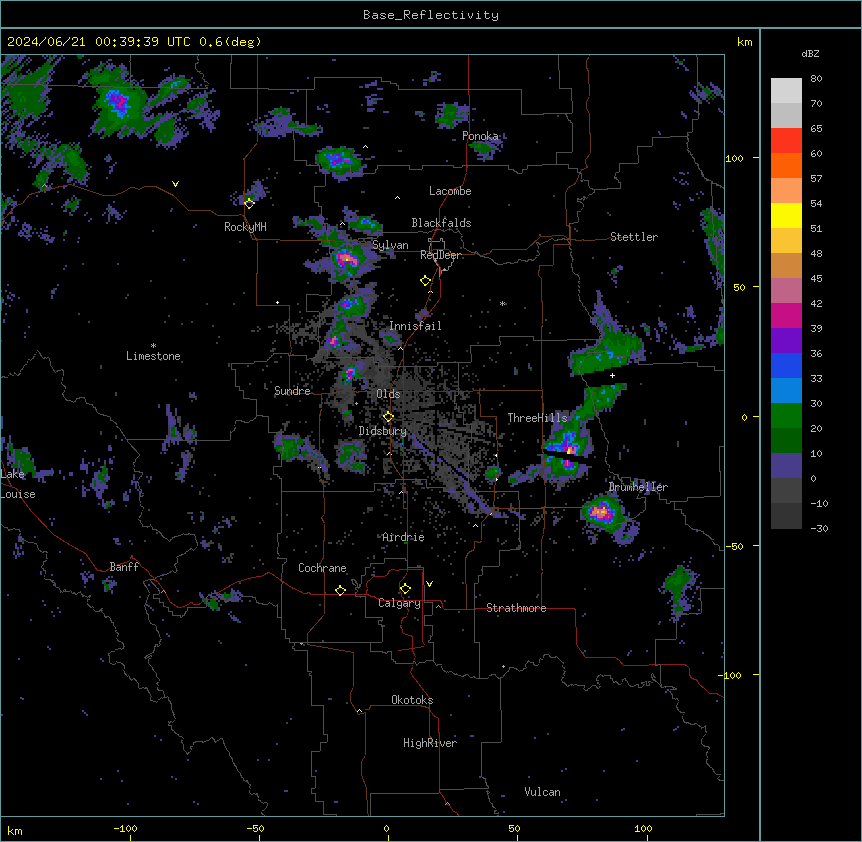Select the yellow 51–54 dBZ legend swatch

click(786, 215)
